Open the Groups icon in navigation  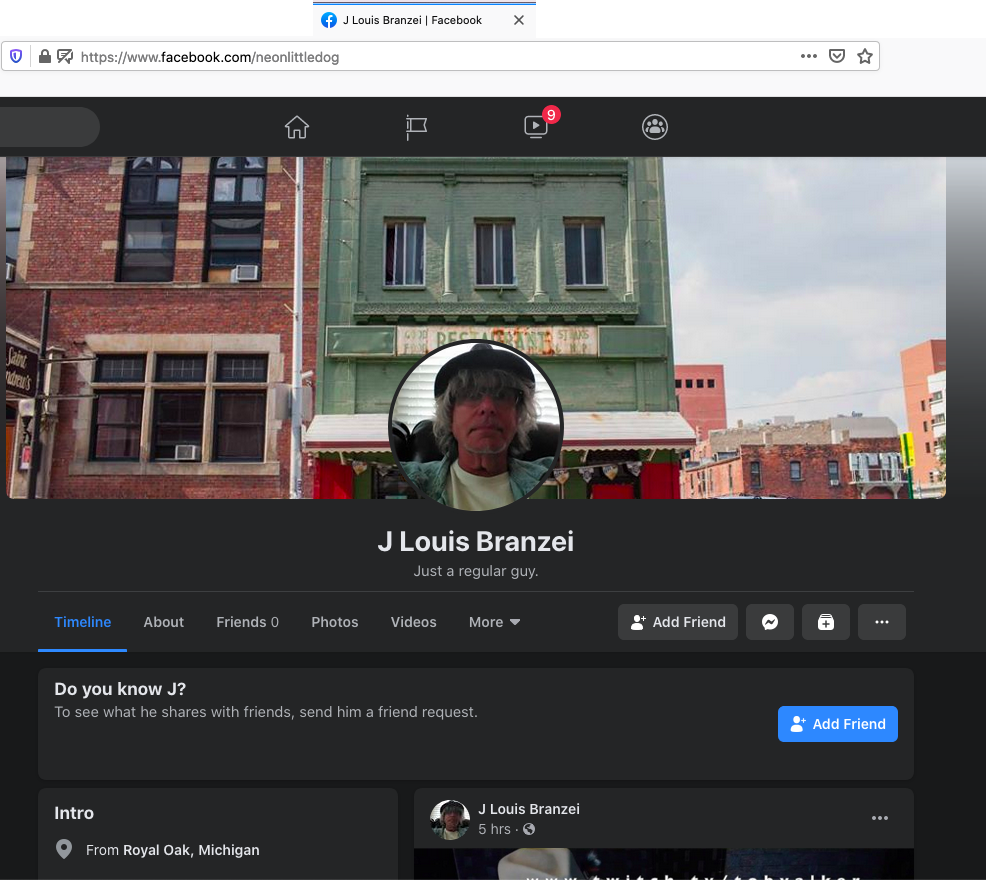654,127
